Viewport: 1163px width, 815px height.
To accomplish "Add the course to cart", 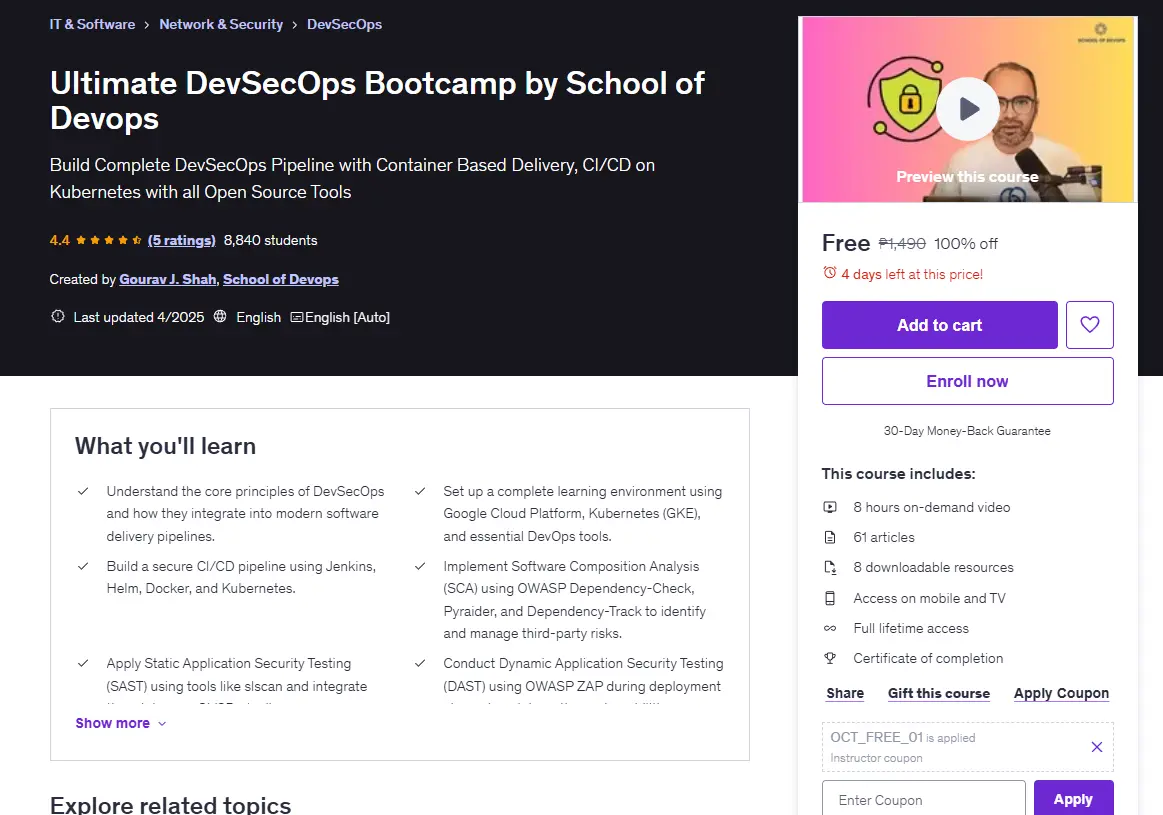I will click(939, 325).
